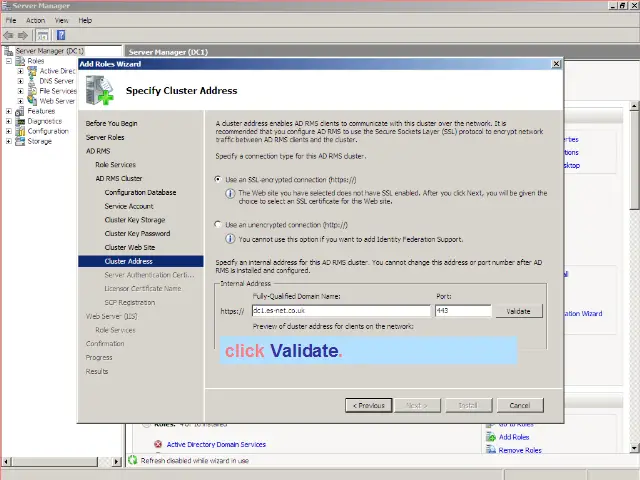The width and height of the screenshot is (640, 480).
Task: Expand the Diagnostics tree node
Action: tap(8, 121)
